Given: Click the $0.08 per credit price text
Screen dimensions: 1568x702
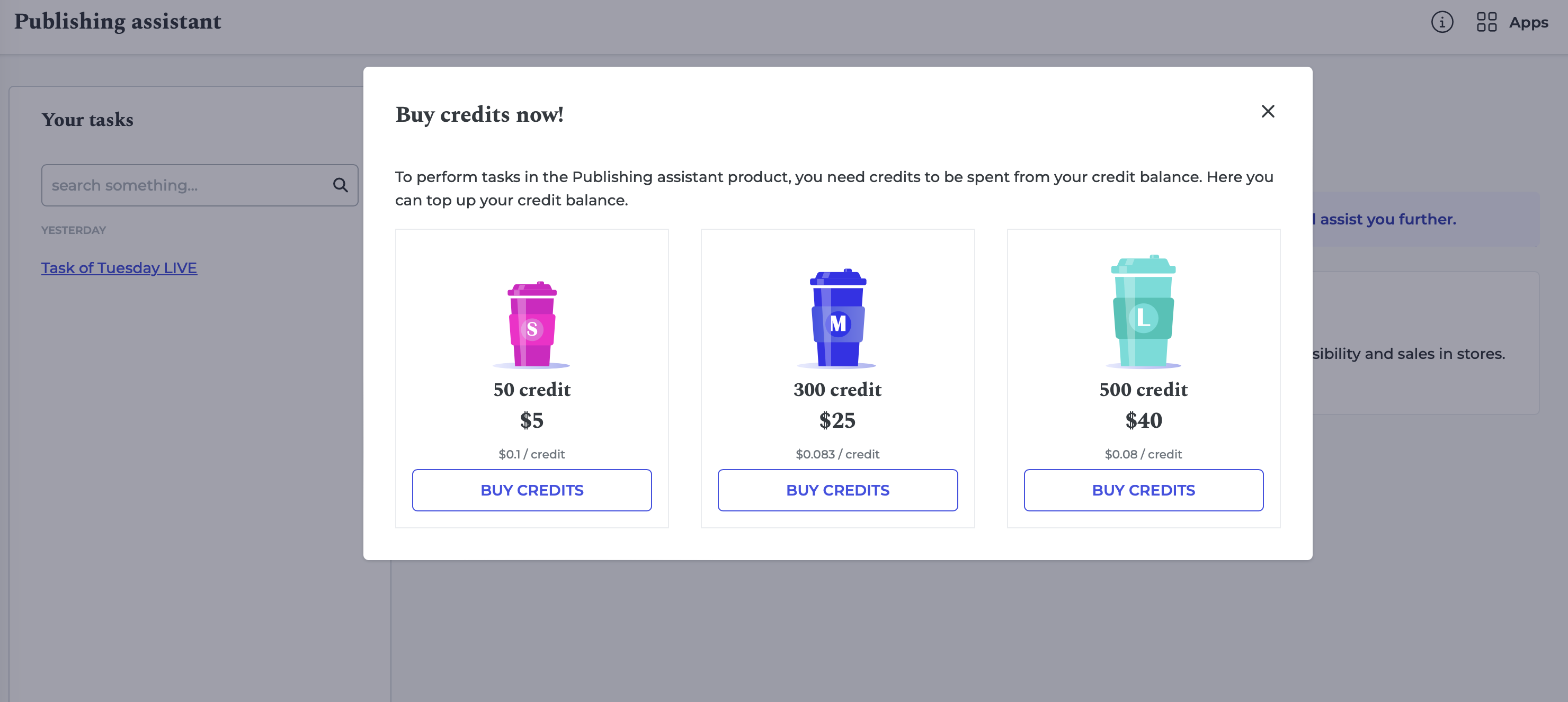Looking at the screenshot, I should point(1143,454).
